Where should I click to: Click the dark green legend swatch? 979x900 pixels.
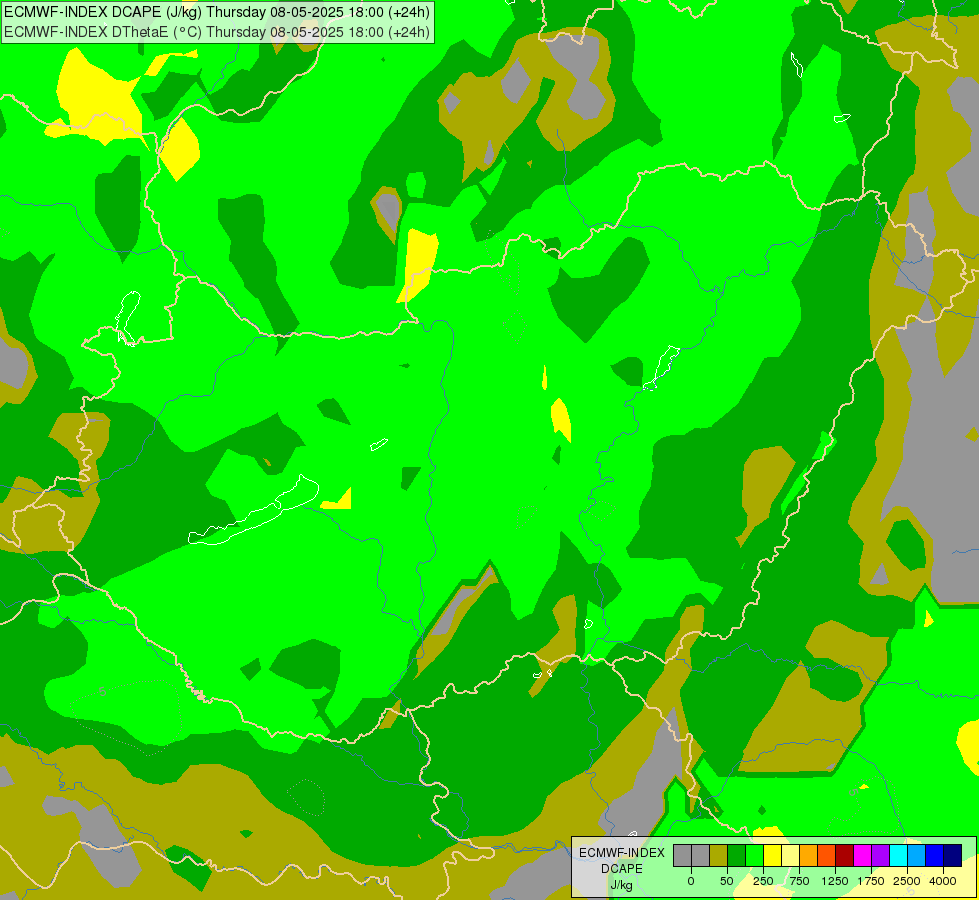coord(736,856)
